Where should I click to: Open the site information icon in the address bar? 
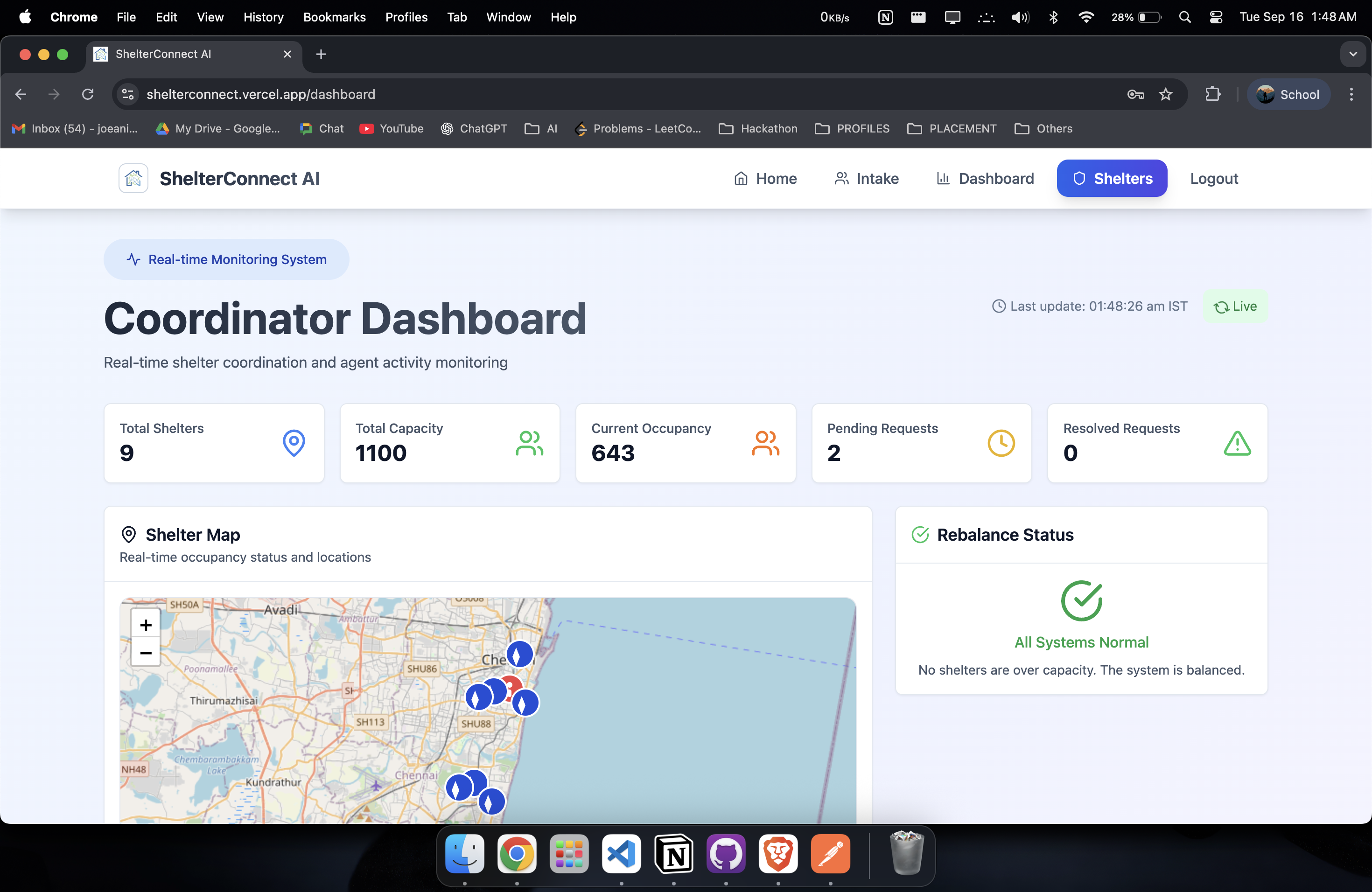tap(128, 94)
